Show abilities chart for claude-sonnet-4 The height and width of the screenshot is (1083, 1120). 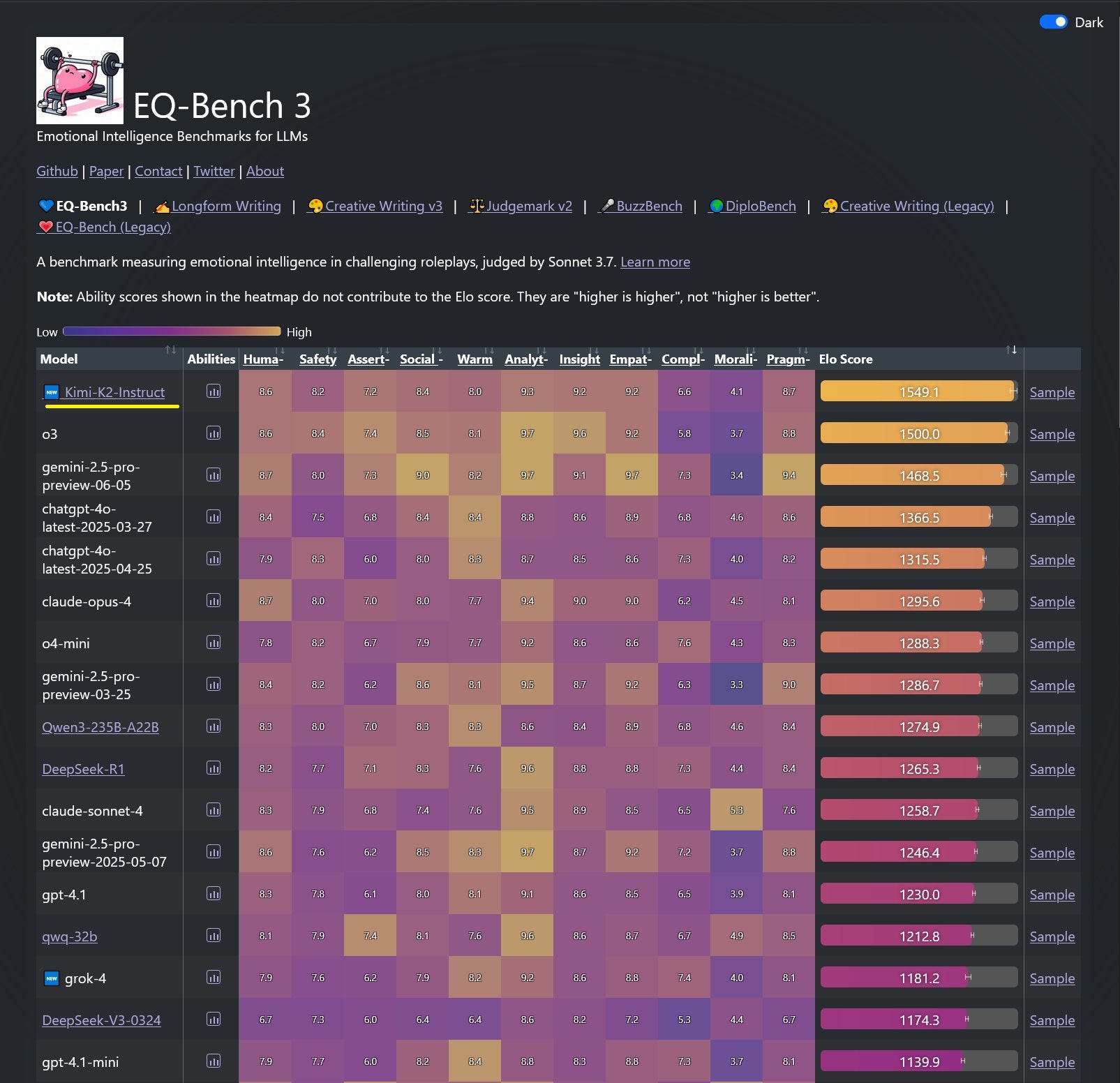pos(214,809)
